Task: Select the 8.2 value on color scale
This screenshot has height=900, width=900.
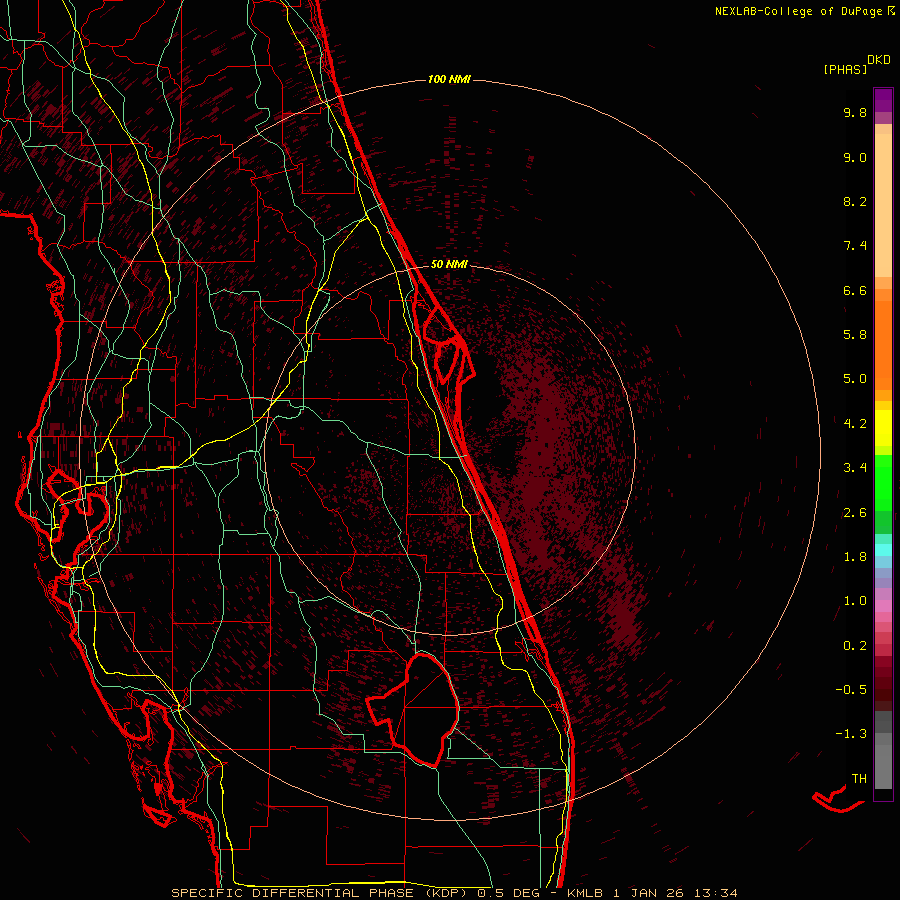Action: (855, 201)
